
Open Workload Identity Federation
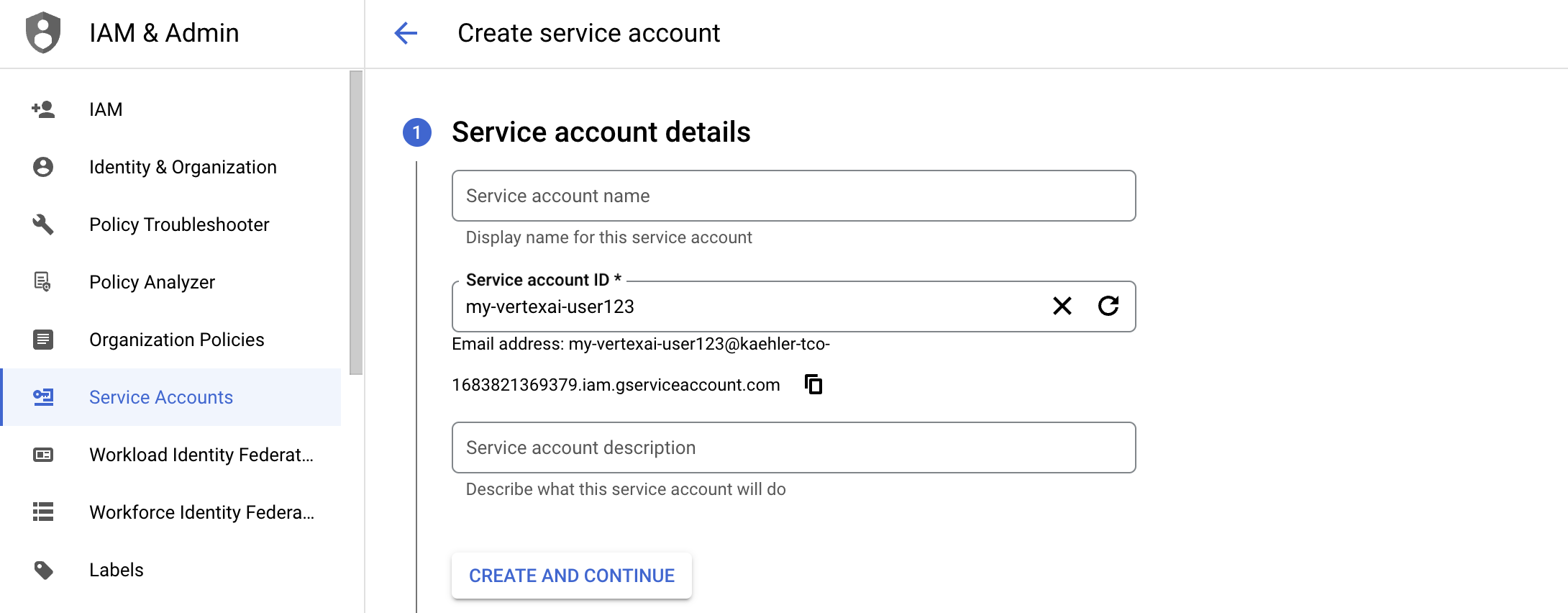pyautogui.click(x=171, y=455)
